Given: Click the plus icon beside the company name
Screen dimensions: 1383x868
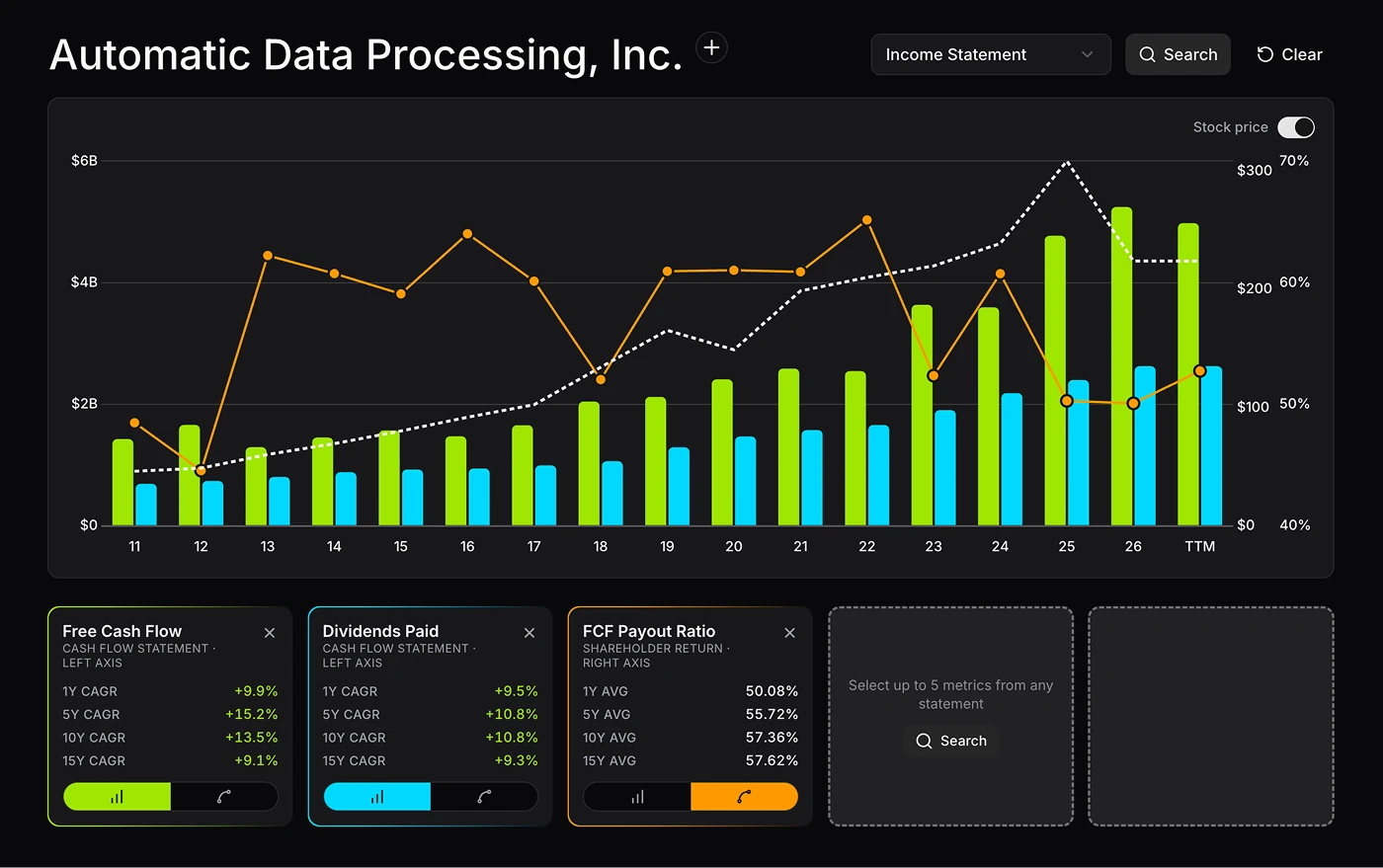Looking at the screenshot, I should (x=711, y=47).
